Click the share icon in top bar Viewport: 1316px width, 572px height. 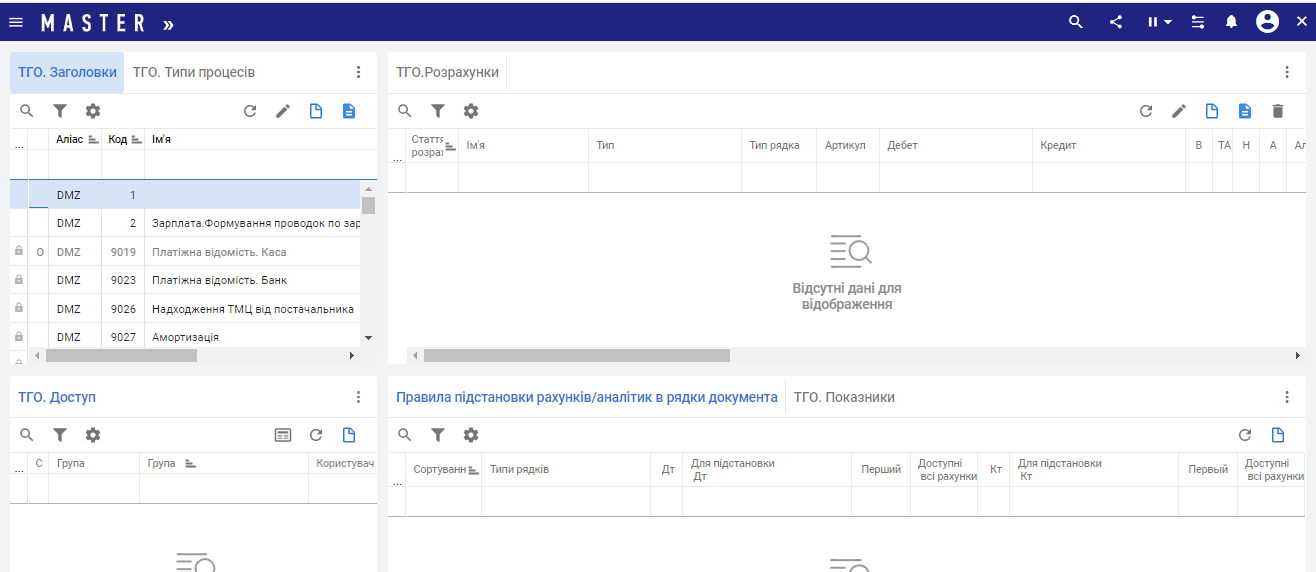tap(1116, 22)
